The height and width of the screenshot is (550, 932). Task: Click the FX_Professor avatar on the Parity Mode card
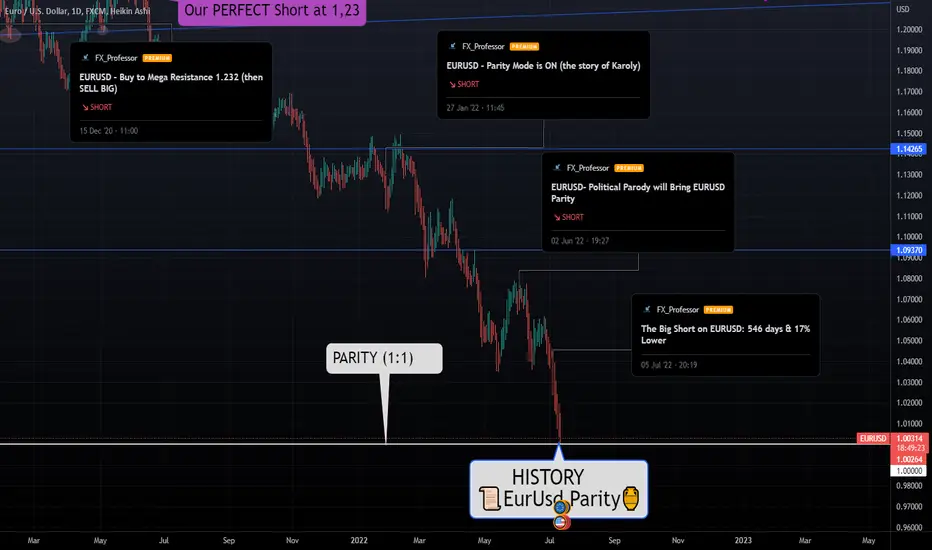452,46
